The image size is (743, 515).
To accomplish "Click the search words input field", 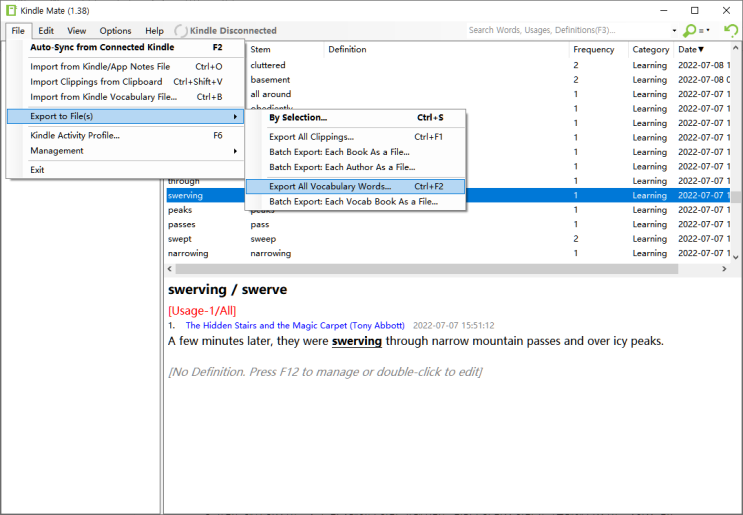I will [568, 30].
